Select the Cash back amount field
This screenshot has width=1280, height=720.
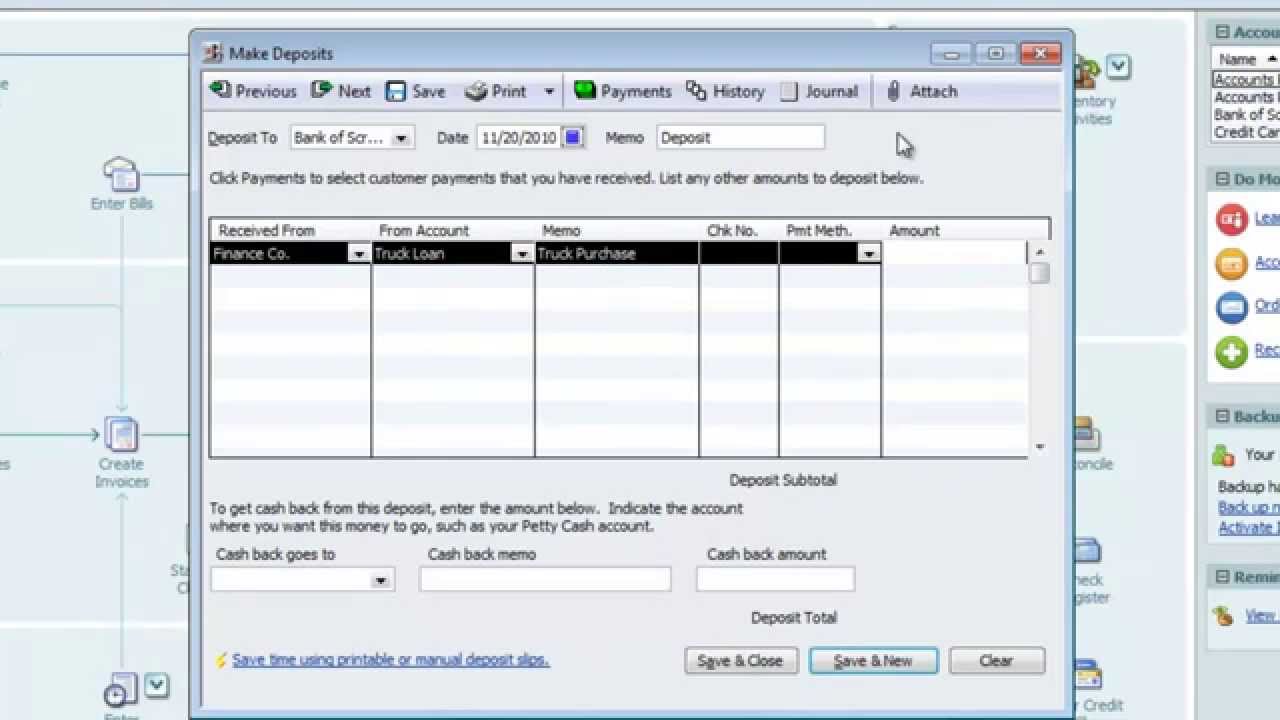coord(775,579)
